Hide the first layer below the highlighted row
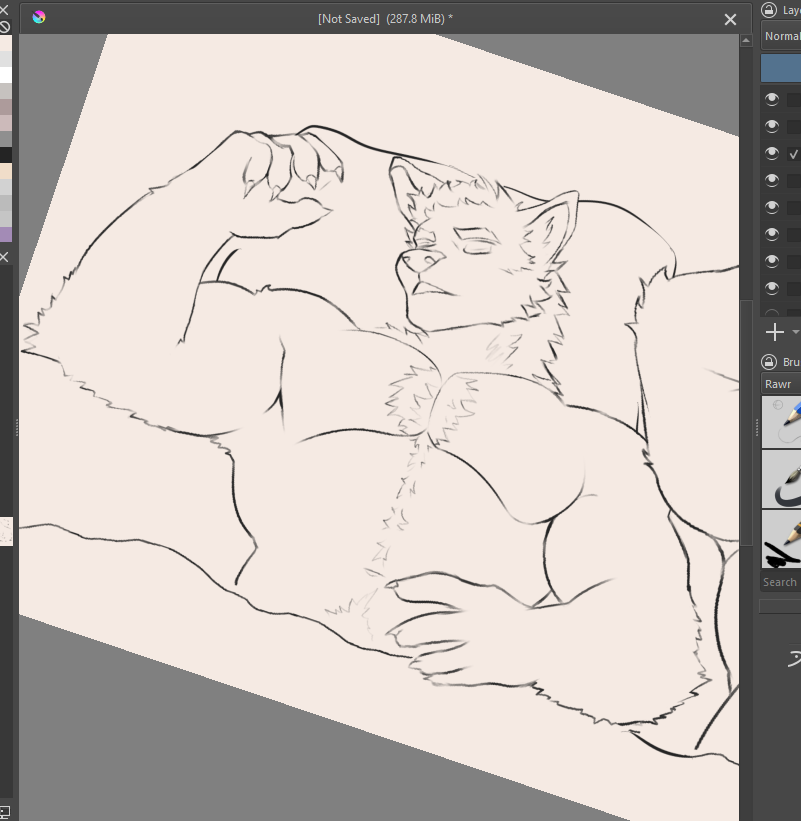This screenshot has width=801, height=821. 772,99
